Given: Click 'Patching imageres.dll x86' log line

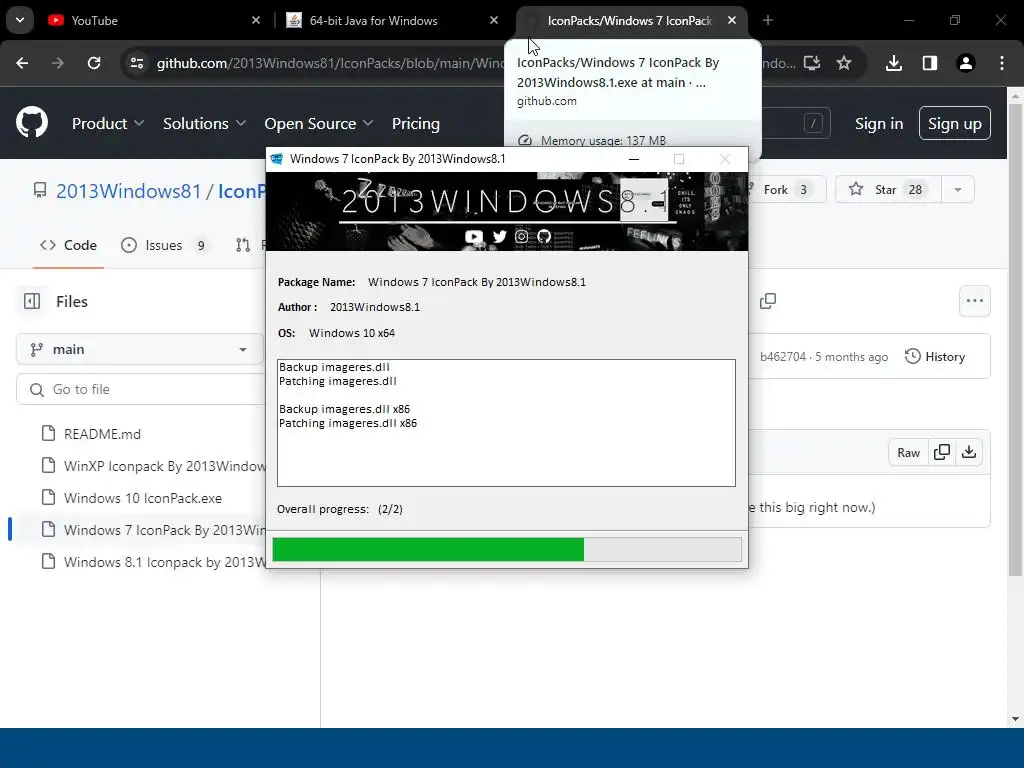Looking at the screenshot, I should [x=348, y=423].
